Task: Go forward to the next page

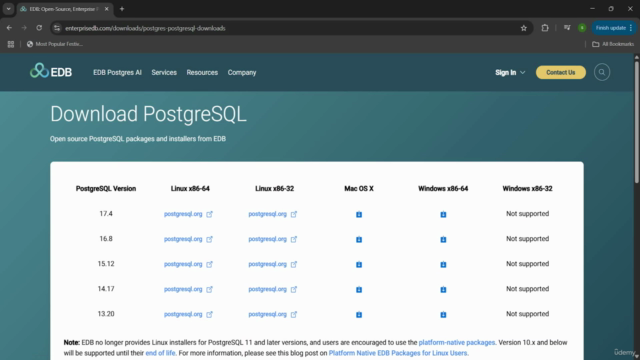Action: [24, 28]
